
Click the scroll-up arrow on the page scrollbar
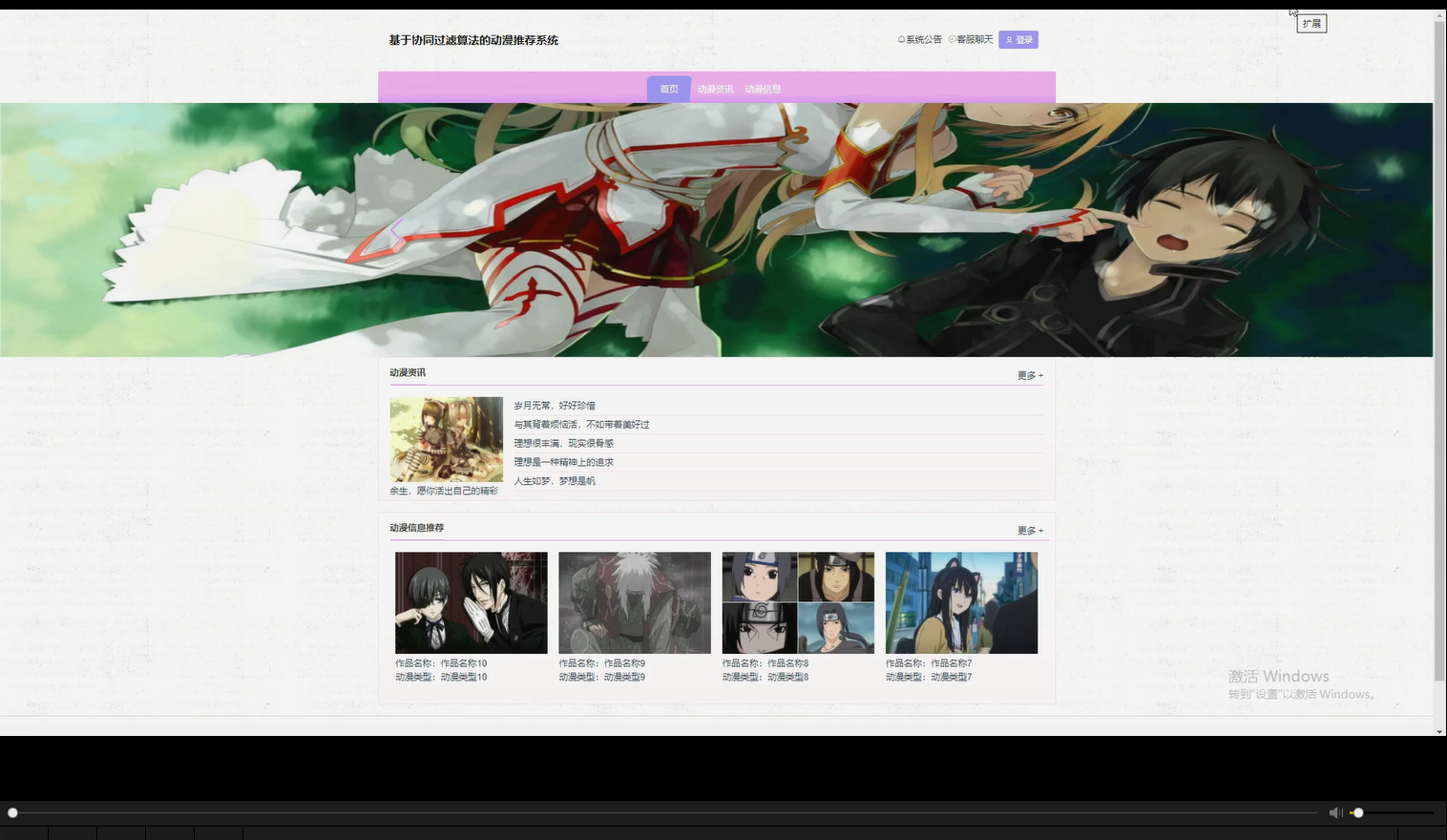tap(1439, 13)
